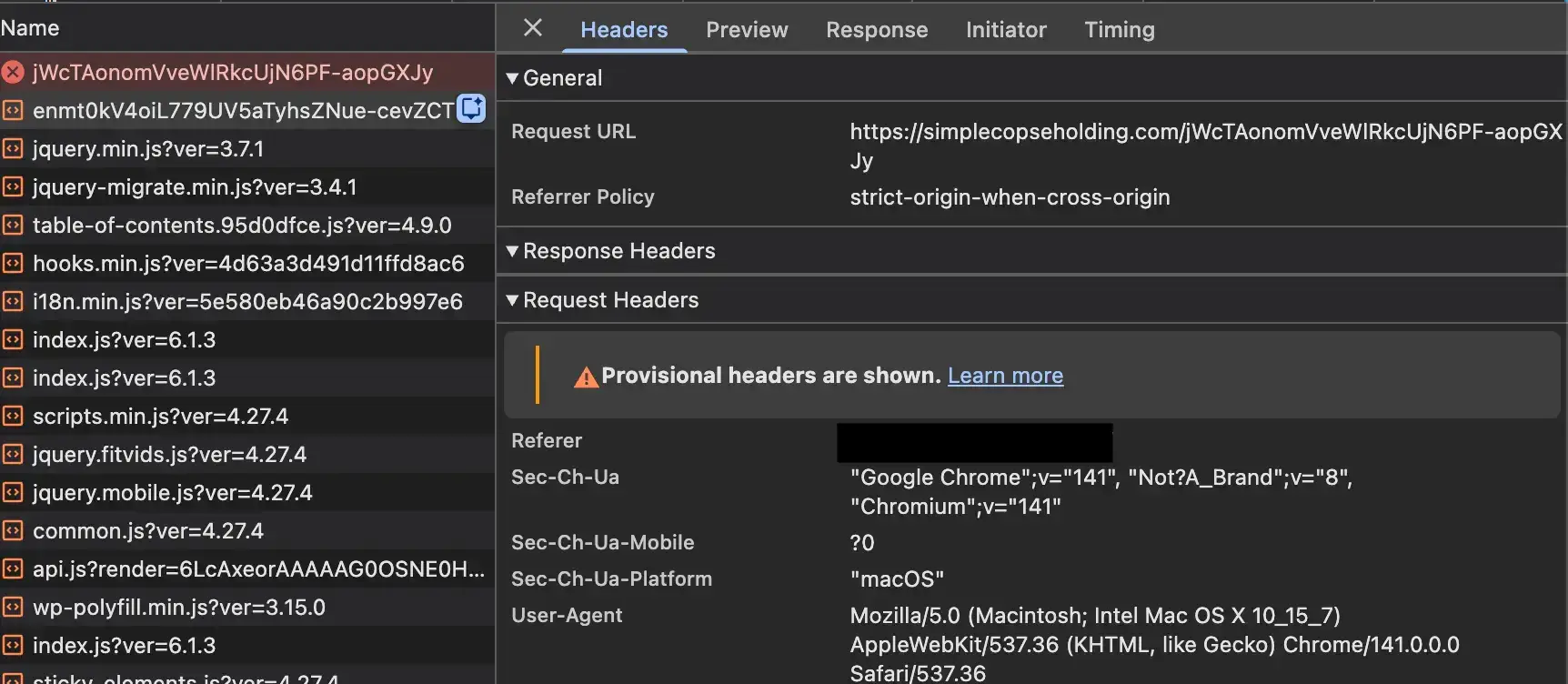Open the Preview tab

tap(747, 30)
